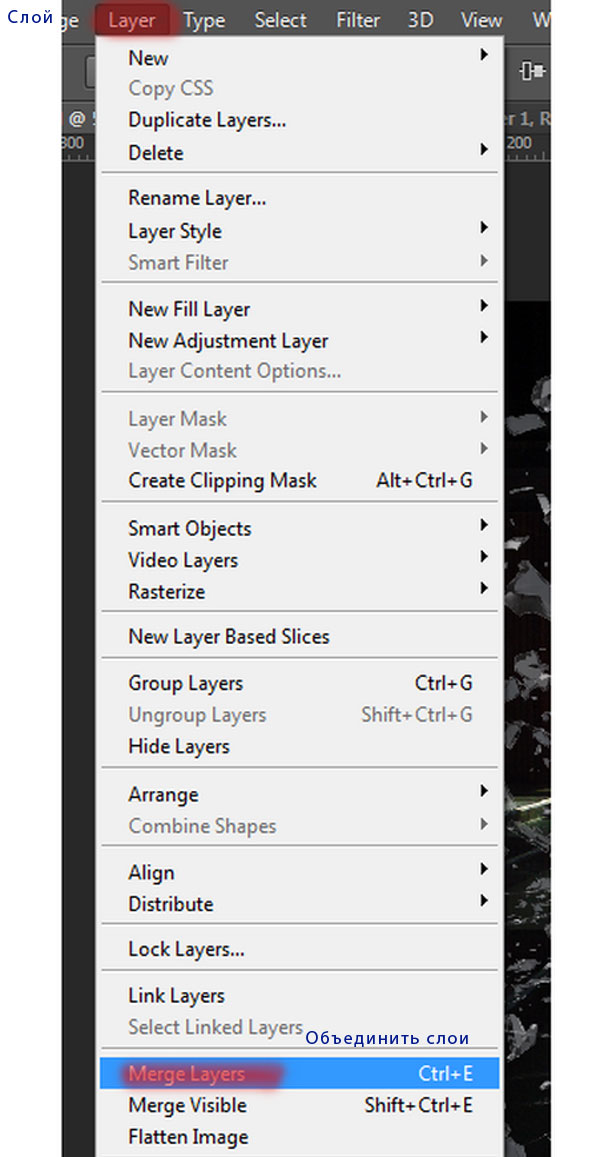This screenshot has height=1157, width=600.
Task: Select Link Layers
Action: pos(300,996)
